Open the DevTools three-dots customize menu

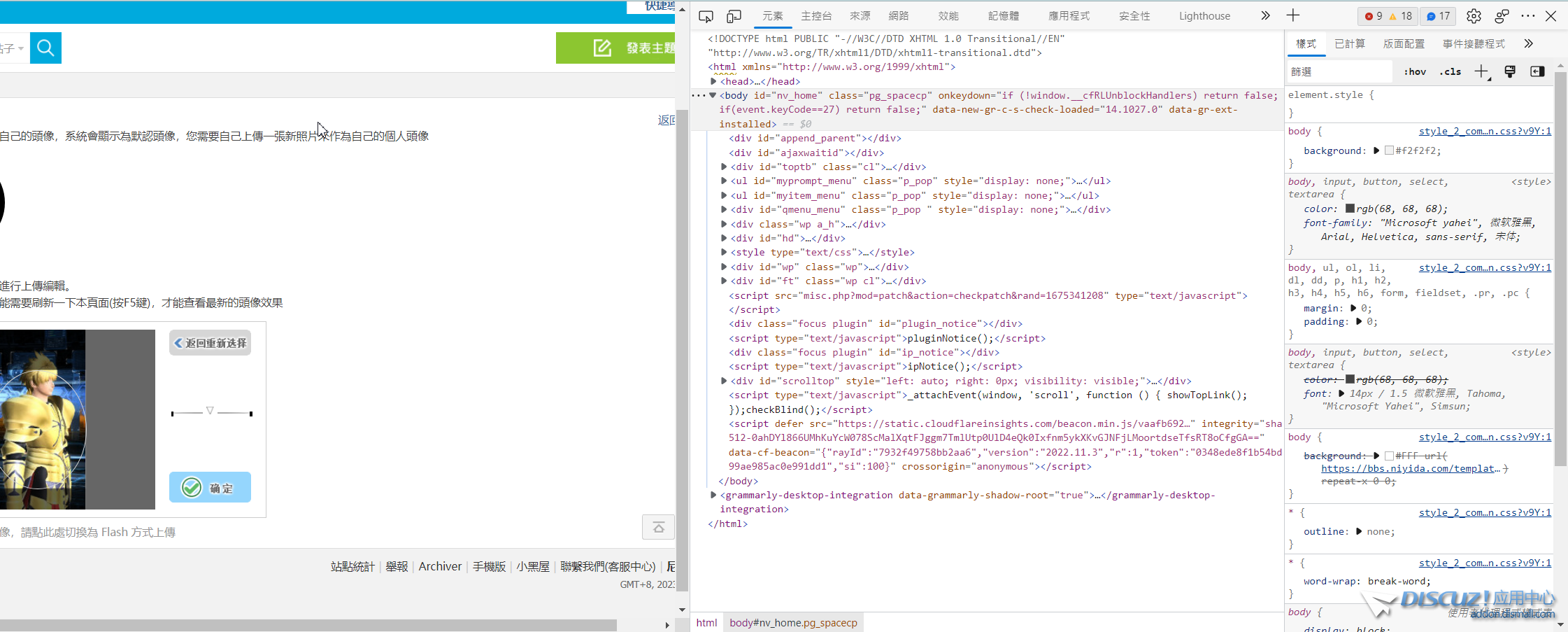point(1528,16)
